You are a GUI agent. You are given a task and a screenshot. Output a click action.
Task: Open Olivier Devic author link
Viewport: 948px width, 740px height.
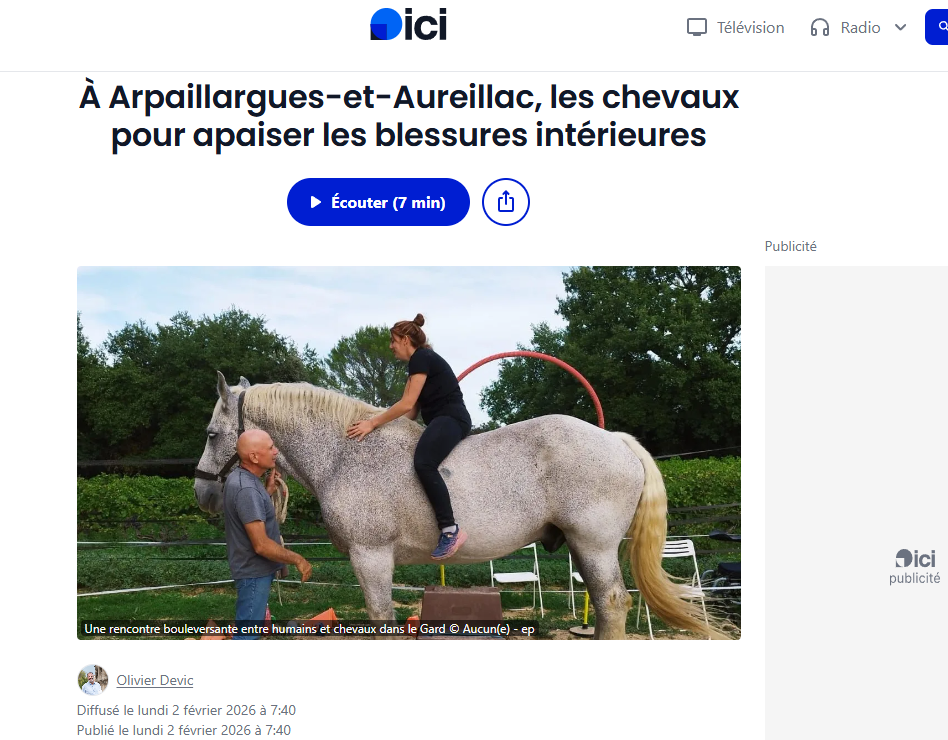(155, 680)
